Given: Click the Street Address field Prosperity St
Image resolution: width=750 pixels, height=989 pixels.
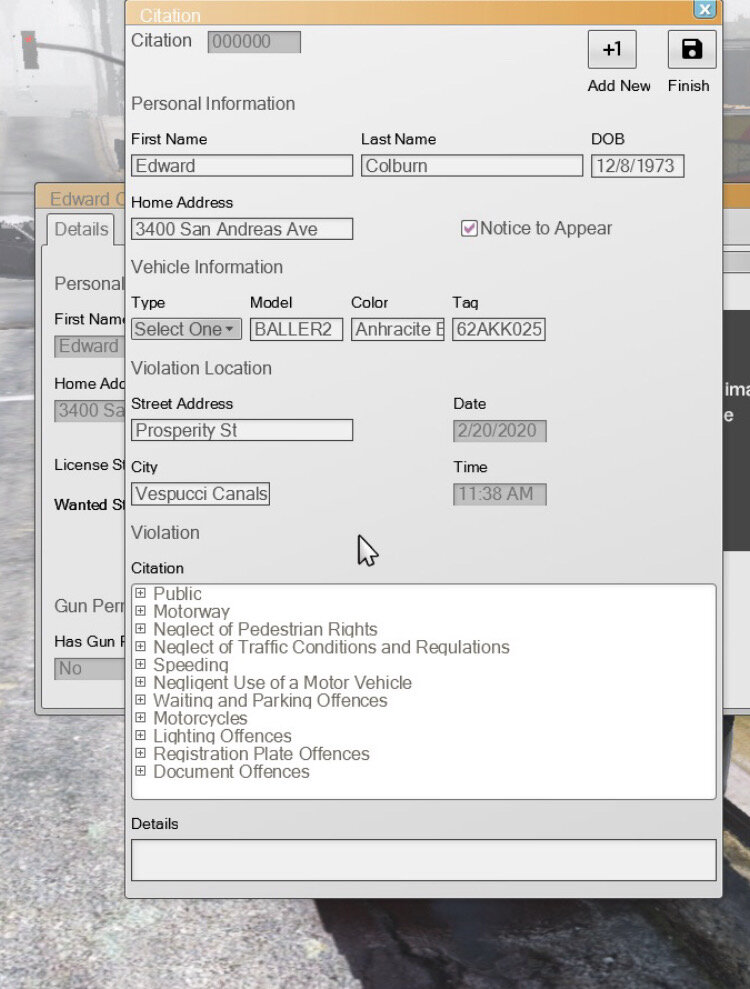Looking at the screenshot, I should tap(241, 431).
